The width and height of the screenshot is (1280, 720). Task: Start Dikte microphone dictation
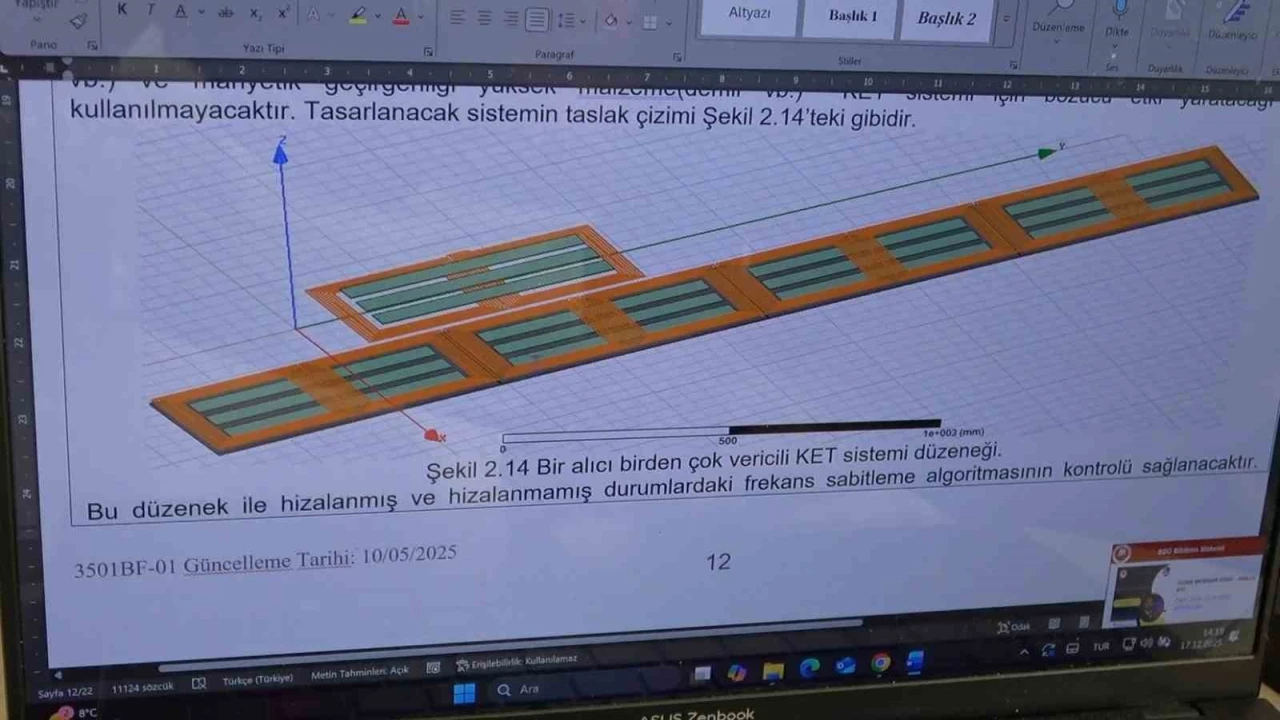pyautogui.click(x=1117, y=10)
